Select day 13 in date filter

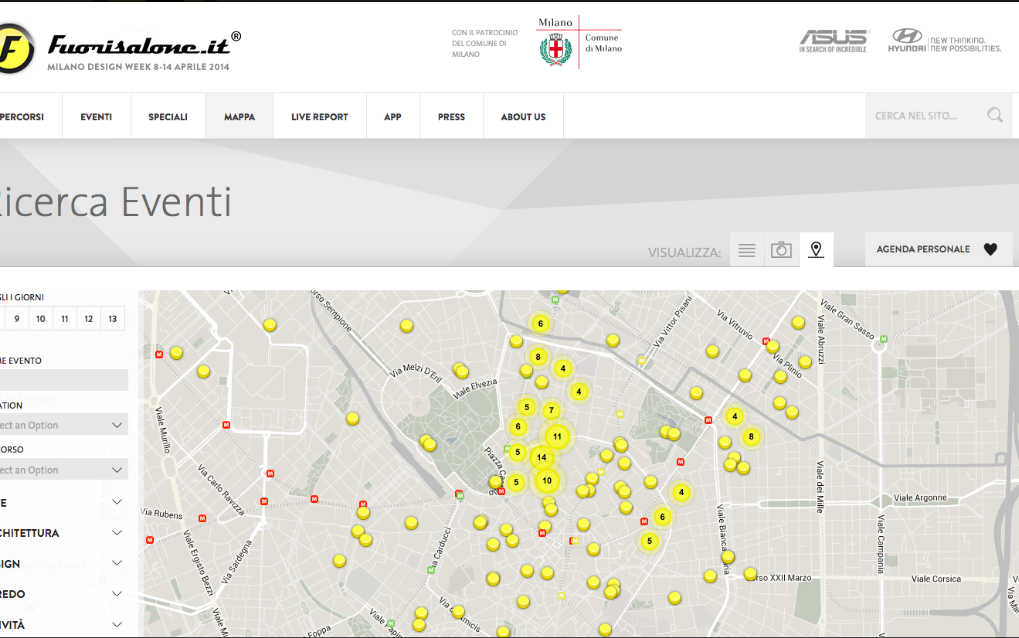coord(112,319)
